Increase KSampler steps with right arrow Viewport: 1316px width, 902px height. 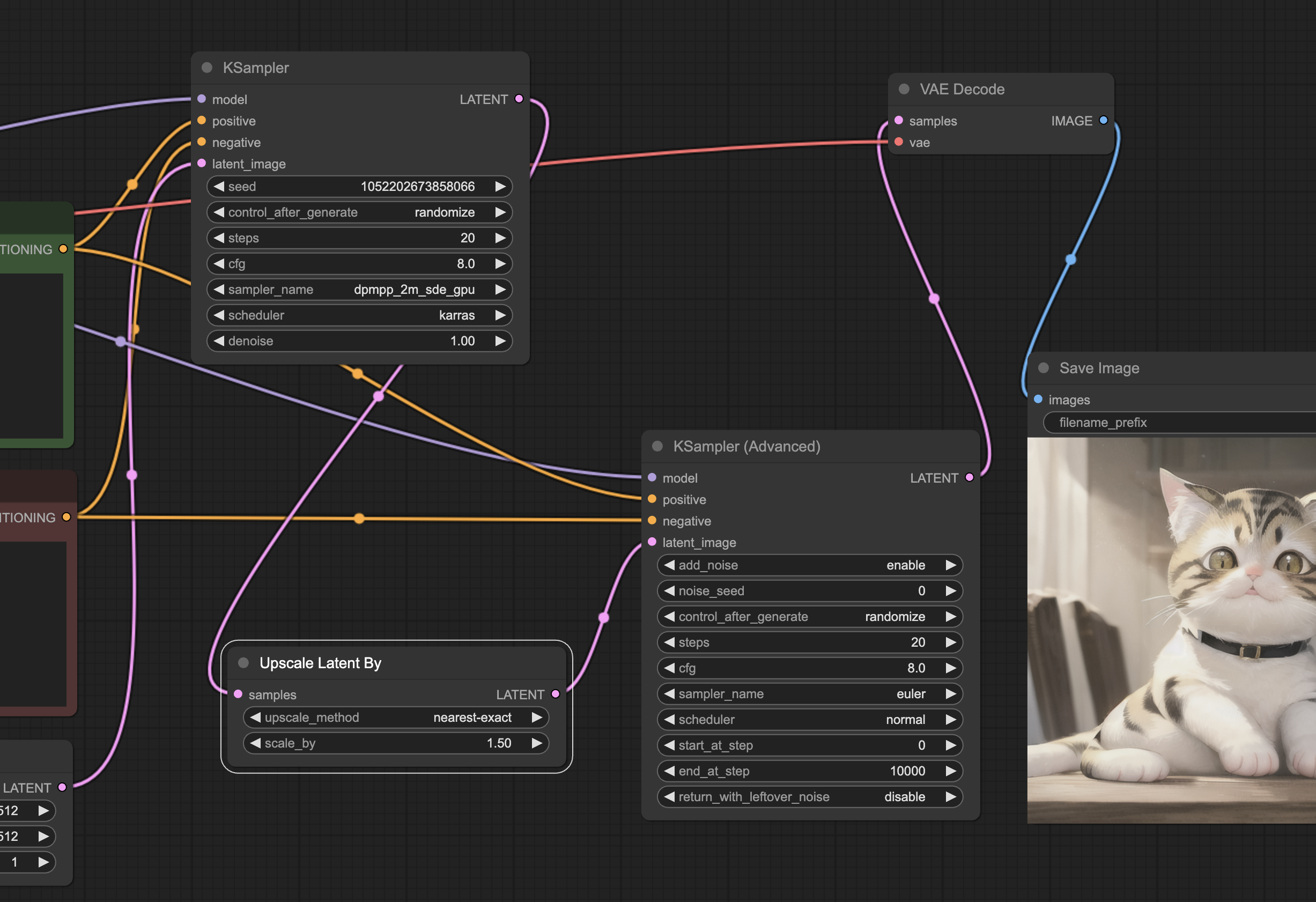(x=500, y=238)
